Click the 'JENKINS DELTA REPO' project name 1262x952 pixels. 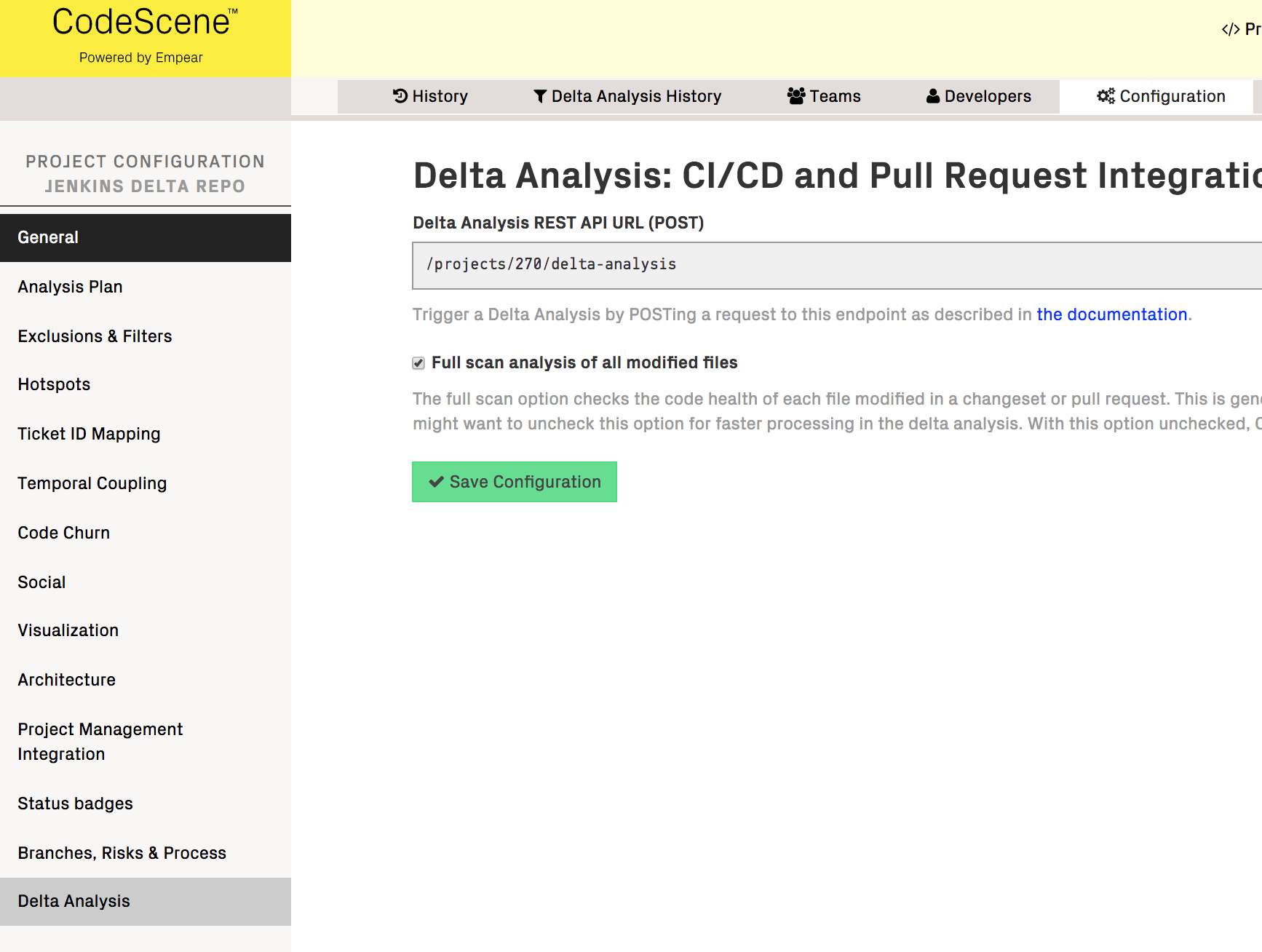pos(145,186)
